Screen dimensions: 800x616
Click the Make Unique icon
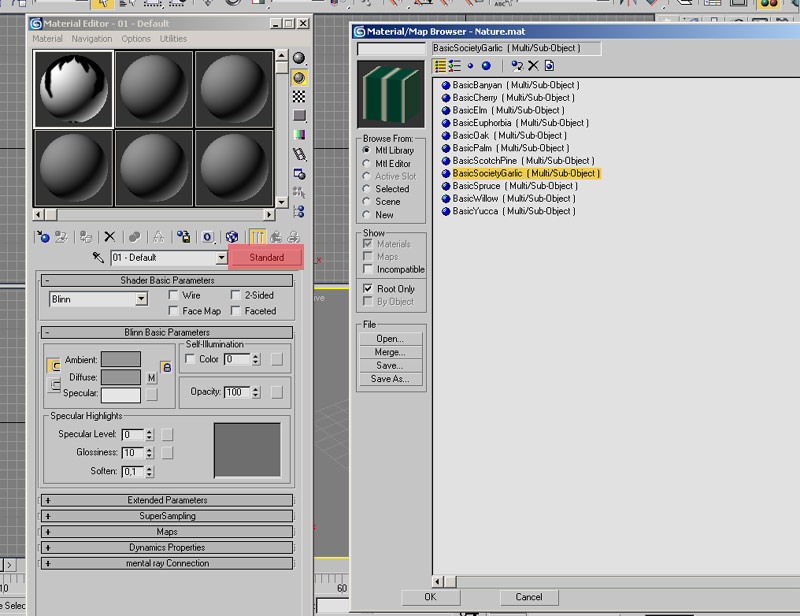pyautogui.click(x=159, y=237)
